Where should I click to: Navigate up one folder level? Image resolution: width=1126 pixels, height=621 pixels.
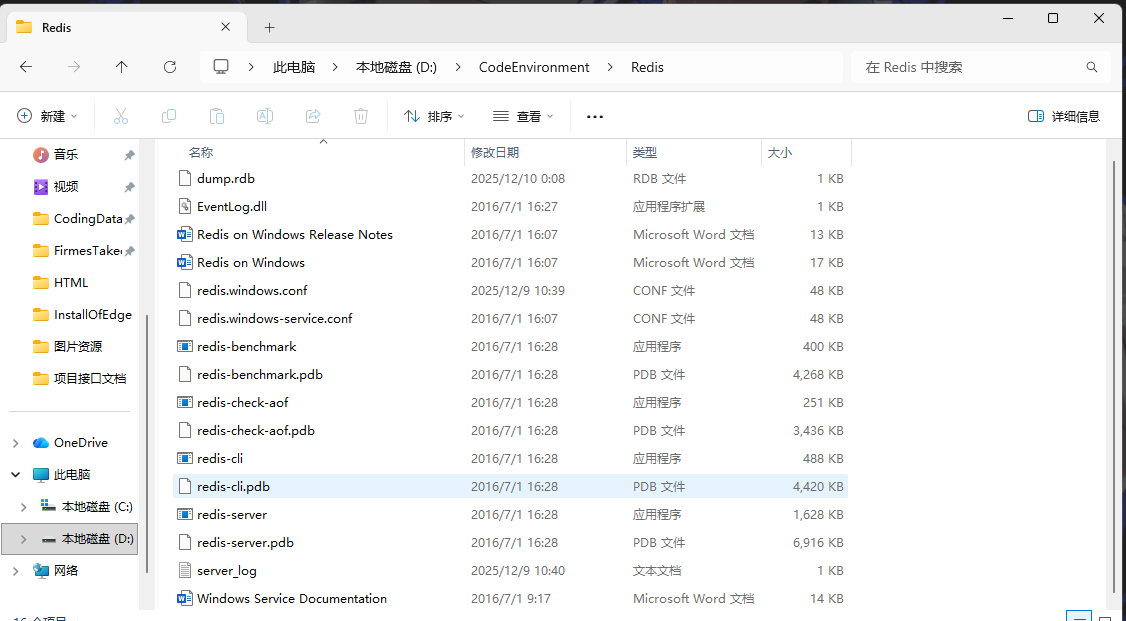(x=121, y=67)
